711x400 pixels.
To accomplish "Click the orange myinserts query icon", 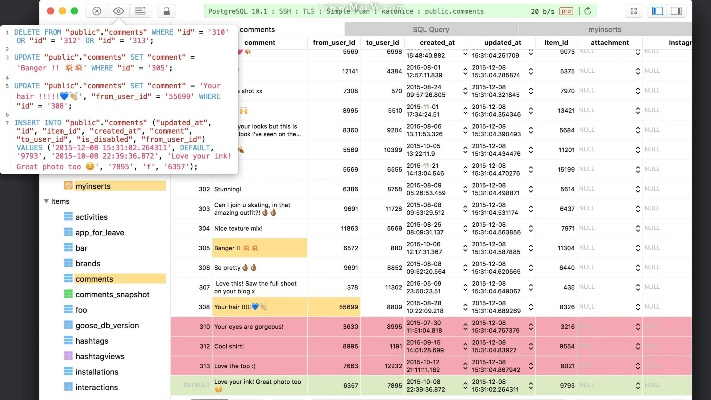I will click(x=69, y=186).
